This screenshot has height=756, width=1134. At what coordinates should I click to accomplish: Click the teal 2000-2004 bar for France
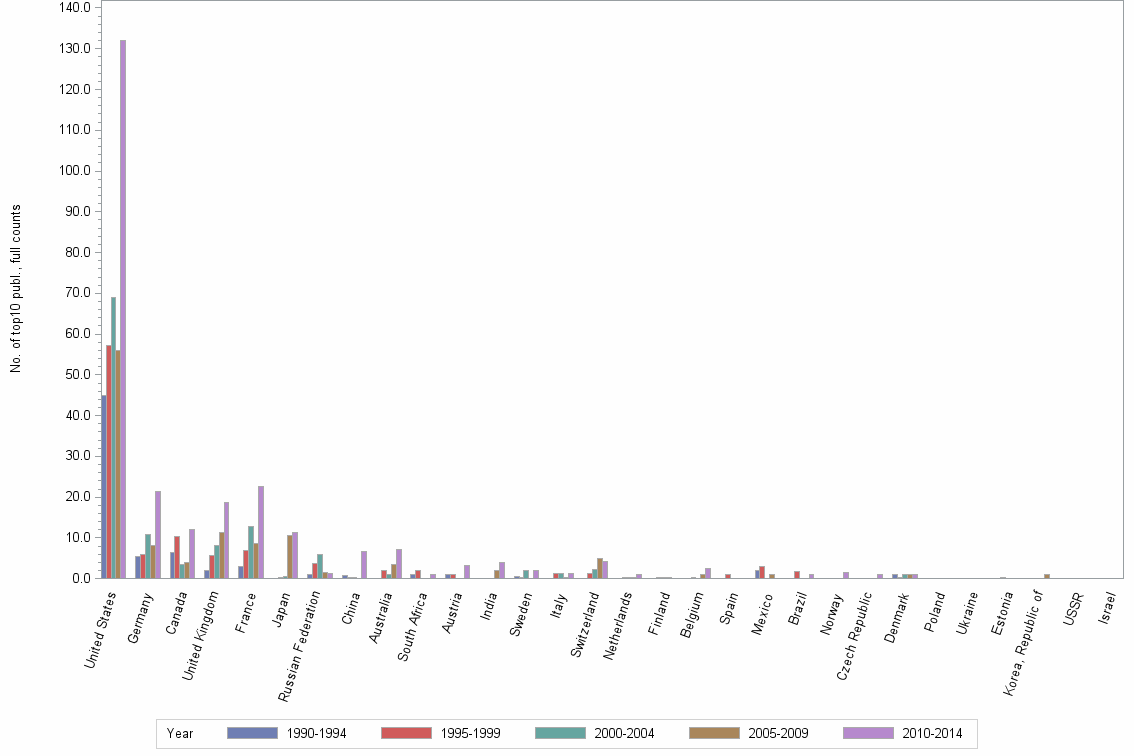point(250,555)
